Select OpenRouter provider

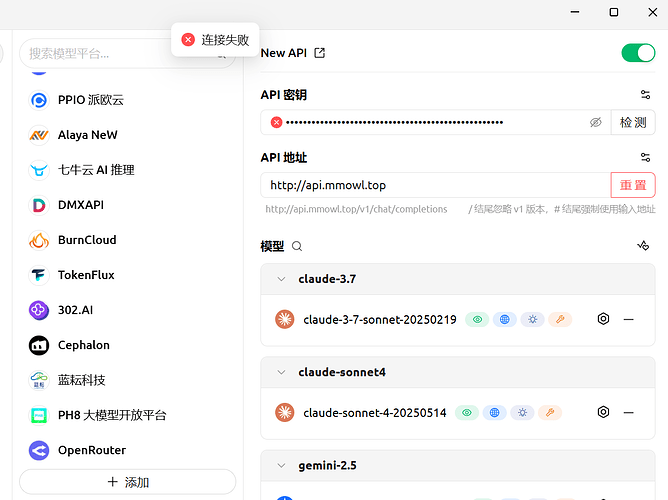tap(128, 450)
